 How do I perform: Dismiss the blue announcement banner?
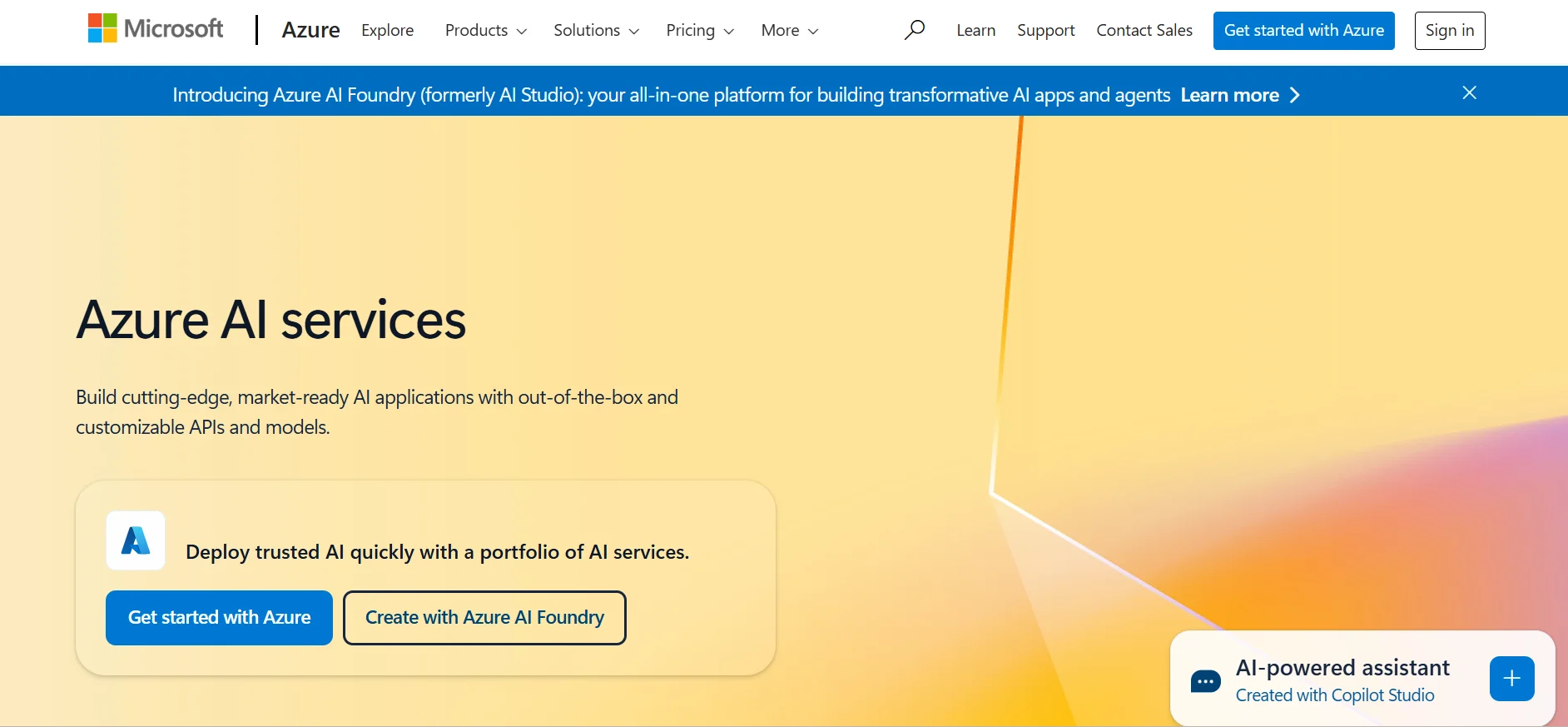click(1470, 92)
